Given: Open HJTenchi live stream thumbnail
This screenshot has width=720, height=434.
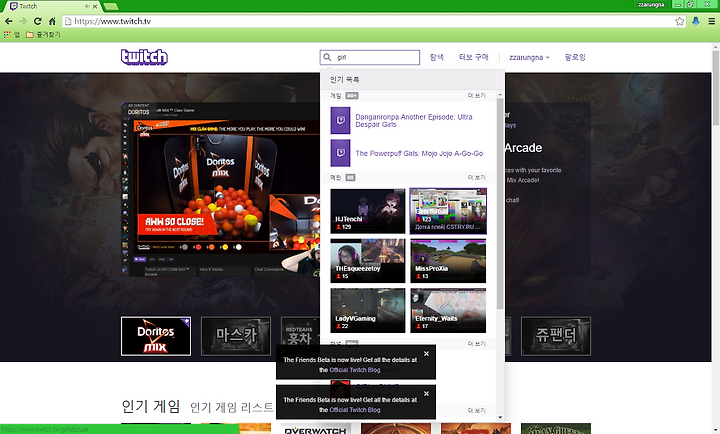Looking at the screenshot, I should [368, 211].
